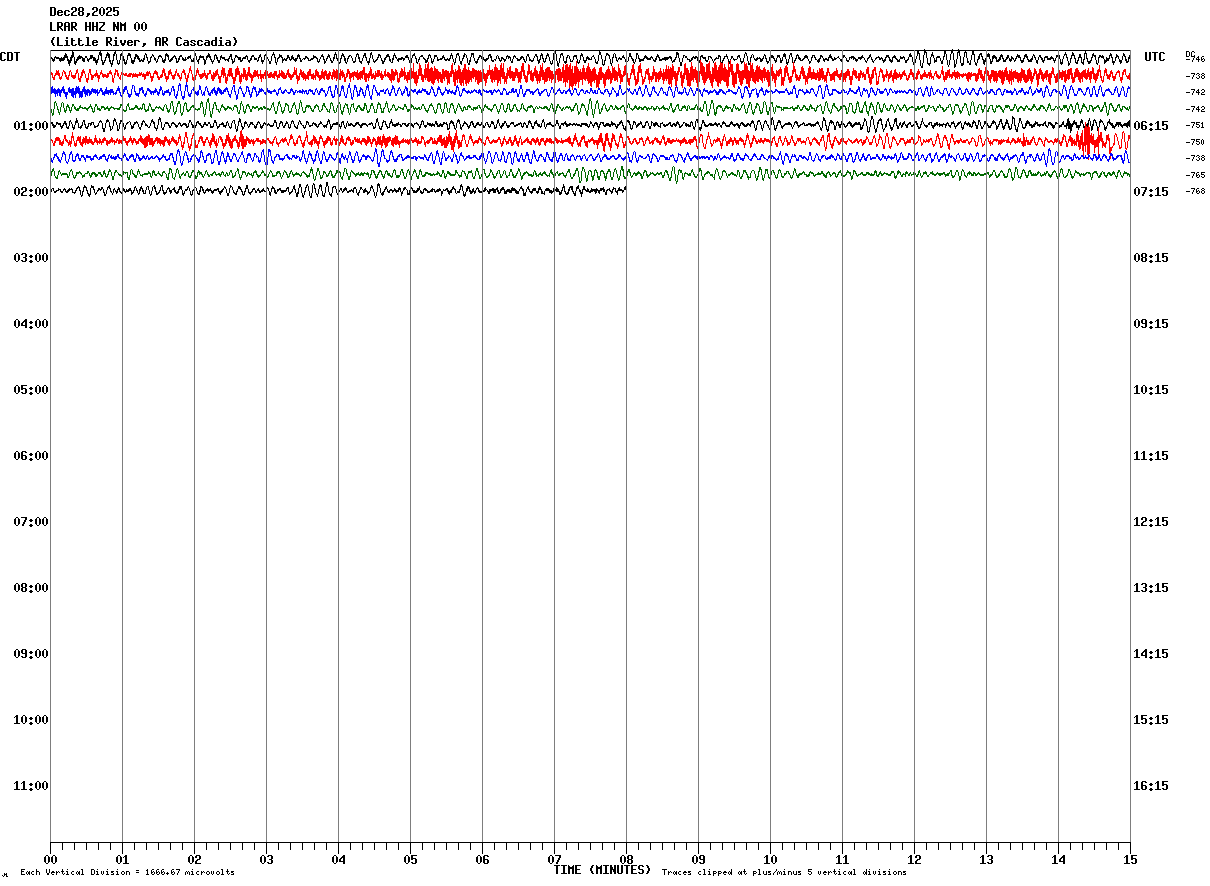The width and height of the screenshot is (1210, 886).
Task: Click minute label "03" on the time axis
Action: coord(266,859)
